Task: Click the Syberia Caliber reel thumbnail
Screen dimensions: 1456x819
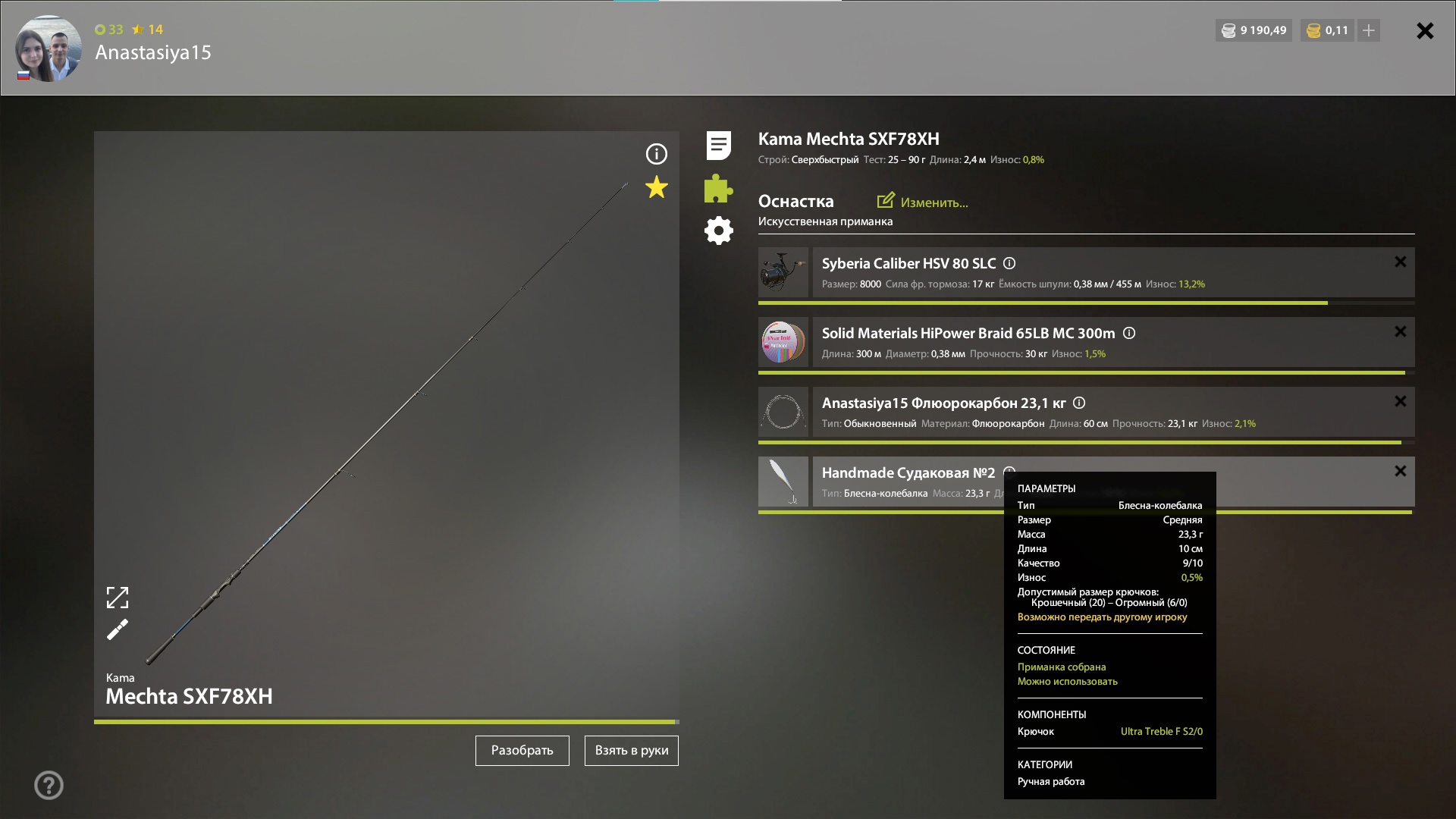Action: pyautogui.click(x=783, y=271)
